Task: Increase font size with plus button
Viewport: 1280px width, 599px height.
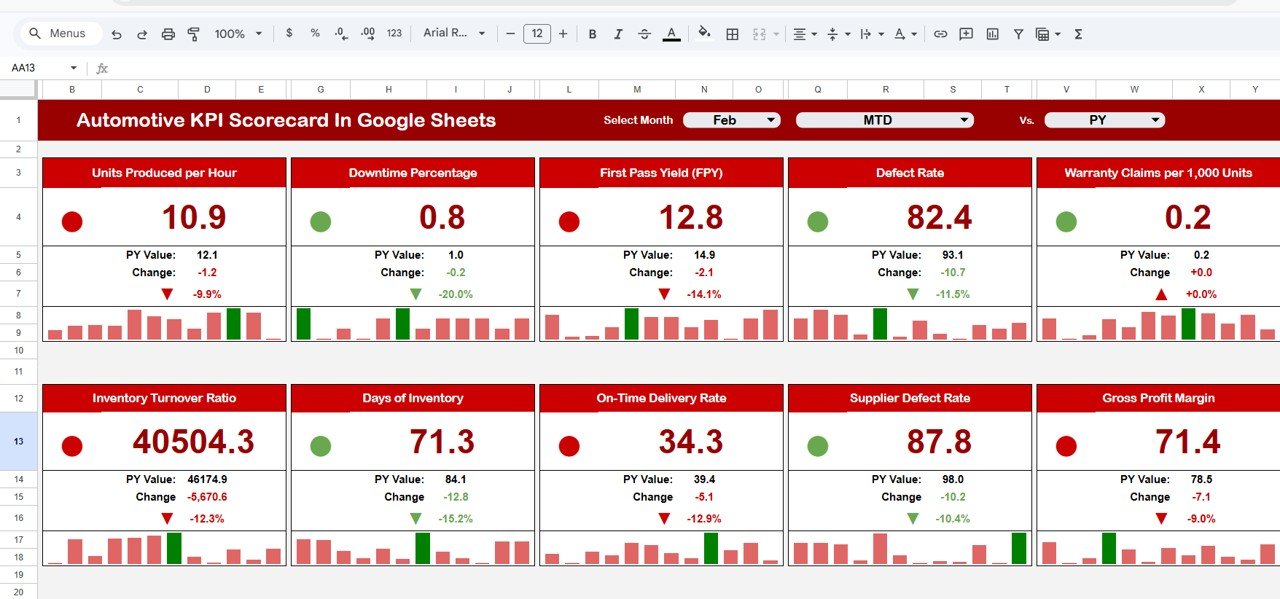Action: [x=563, y=34]
